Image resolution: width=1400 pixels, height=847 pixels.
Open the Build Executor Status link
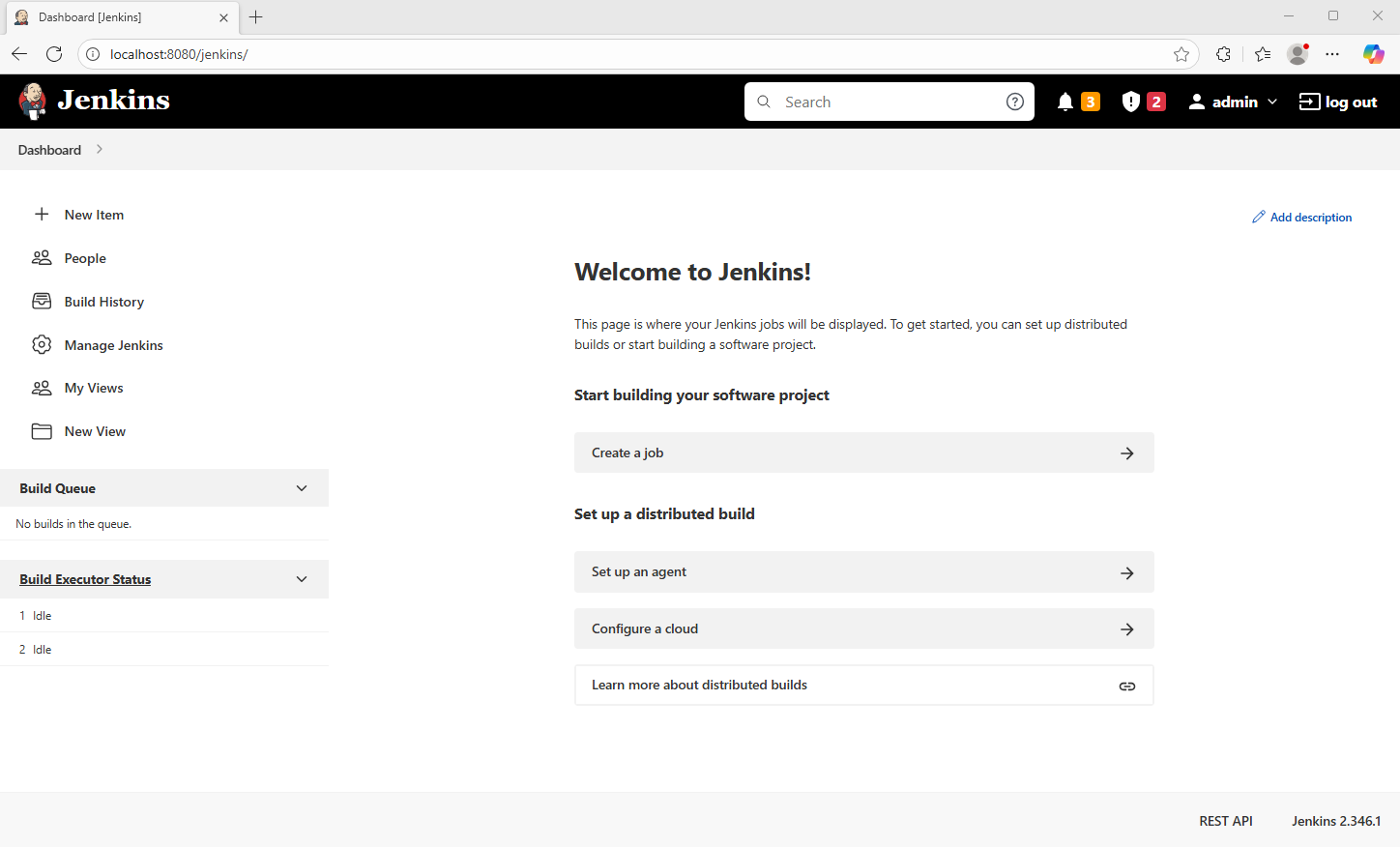point(85,579)
